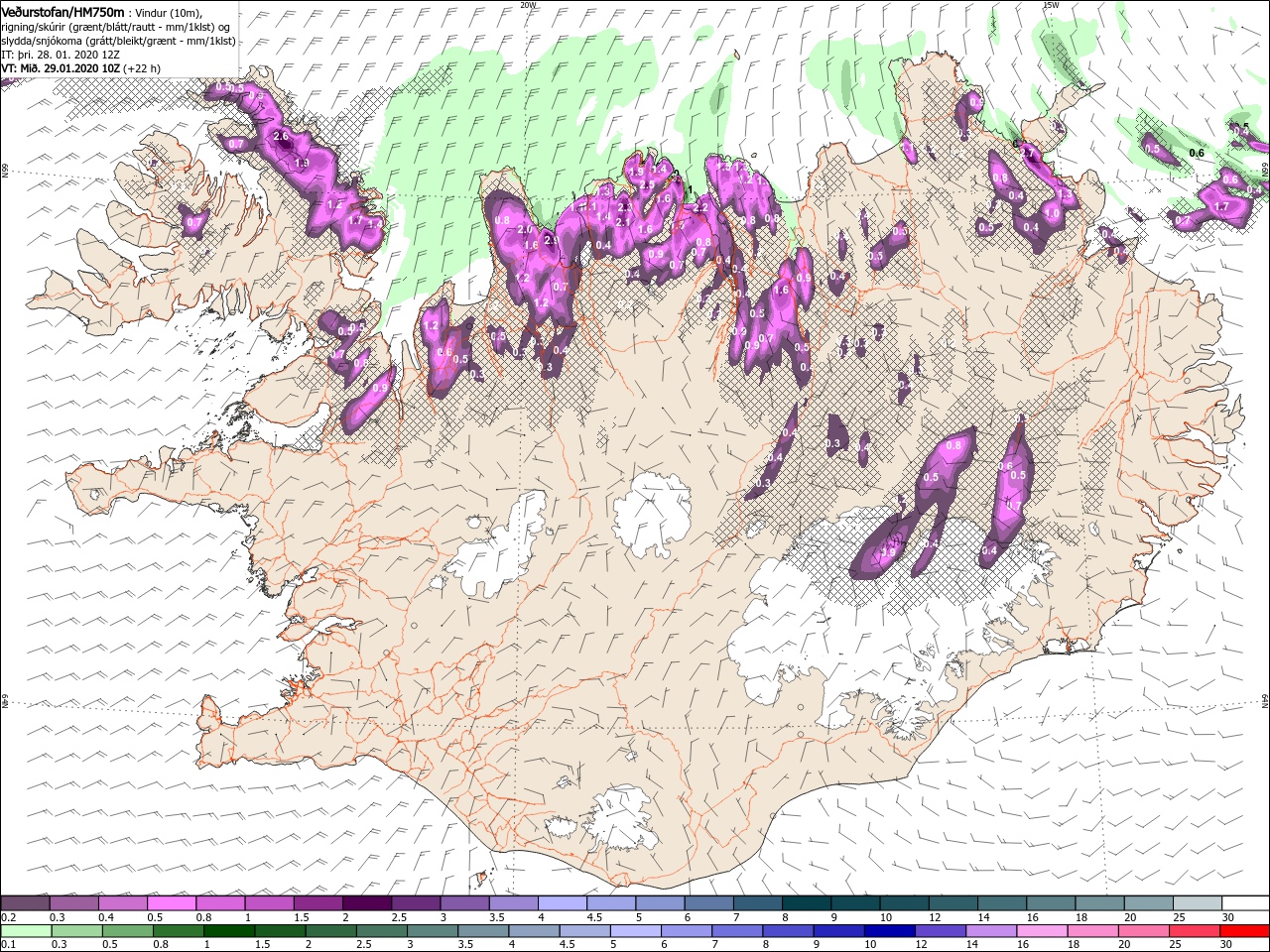Click the 15W longitude label
Viewport: 1270px width, 952px height.
(1051, 4)
